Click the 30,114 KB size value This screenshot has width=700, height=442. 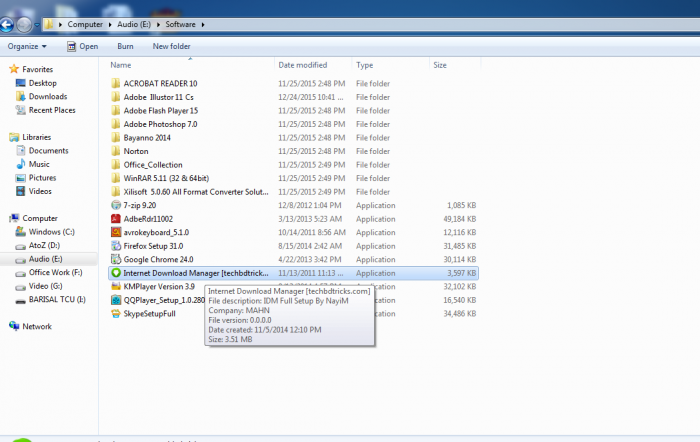[x=459, y=259]
